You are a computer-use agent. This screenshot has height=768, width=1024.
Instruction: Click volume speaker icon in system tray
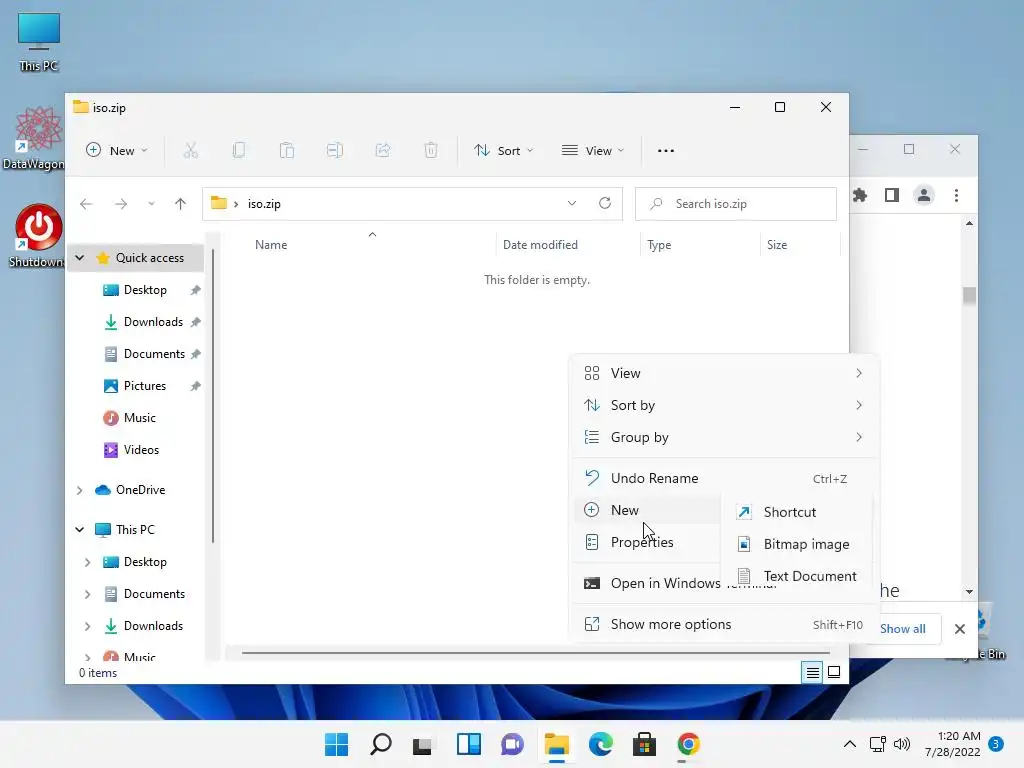[902, 744]
